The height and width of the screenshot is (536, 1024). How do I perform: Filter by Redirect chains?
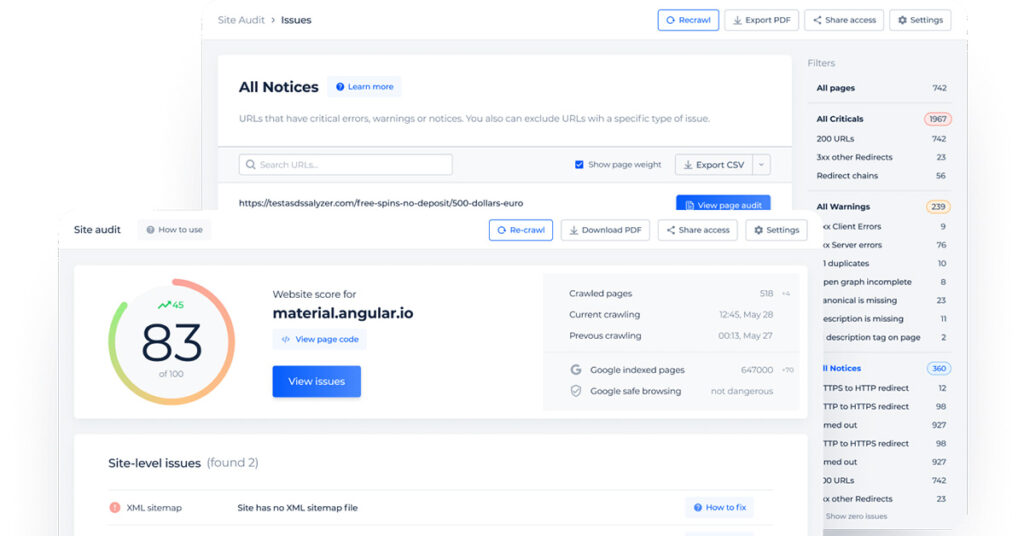pyautogui.click(x=881, y=176)
